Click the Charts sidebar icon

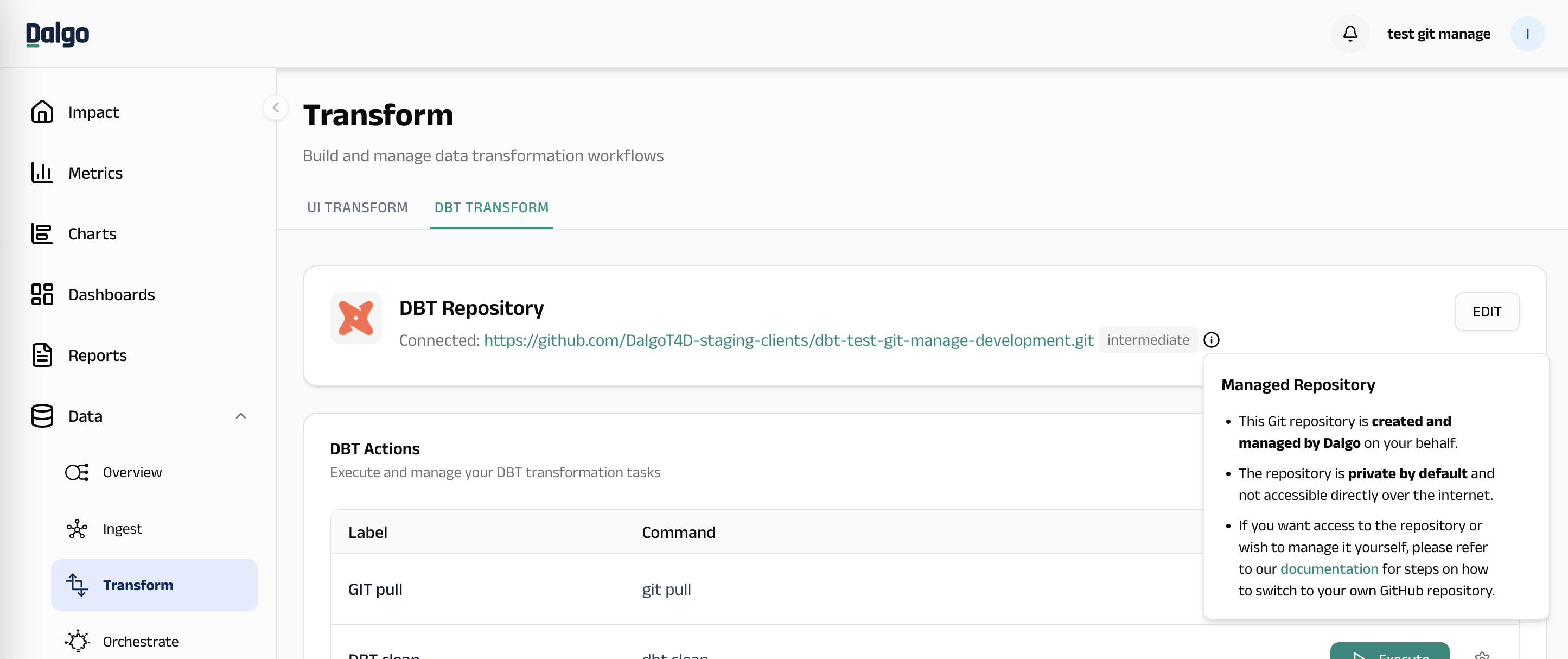click(42, 234)
